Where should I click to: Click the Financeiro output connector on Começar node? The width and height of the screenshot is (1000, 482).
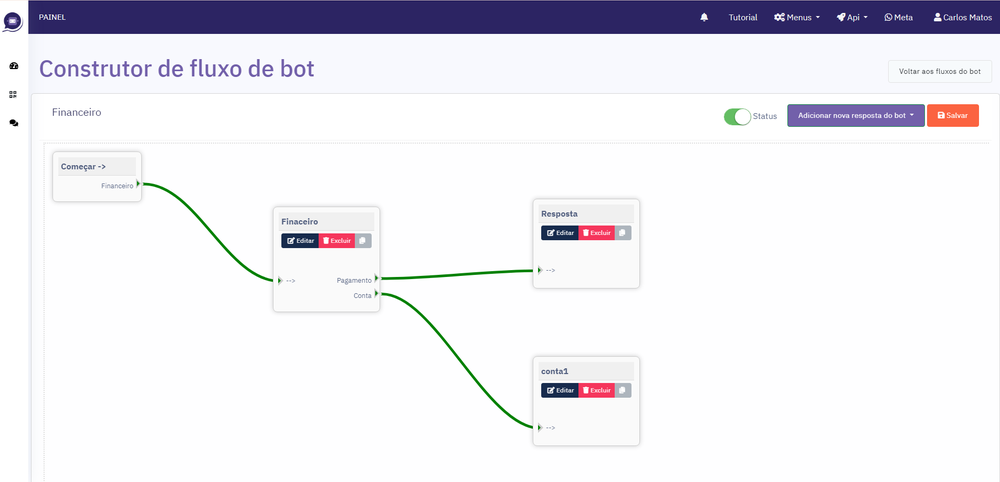click(138, 184)
